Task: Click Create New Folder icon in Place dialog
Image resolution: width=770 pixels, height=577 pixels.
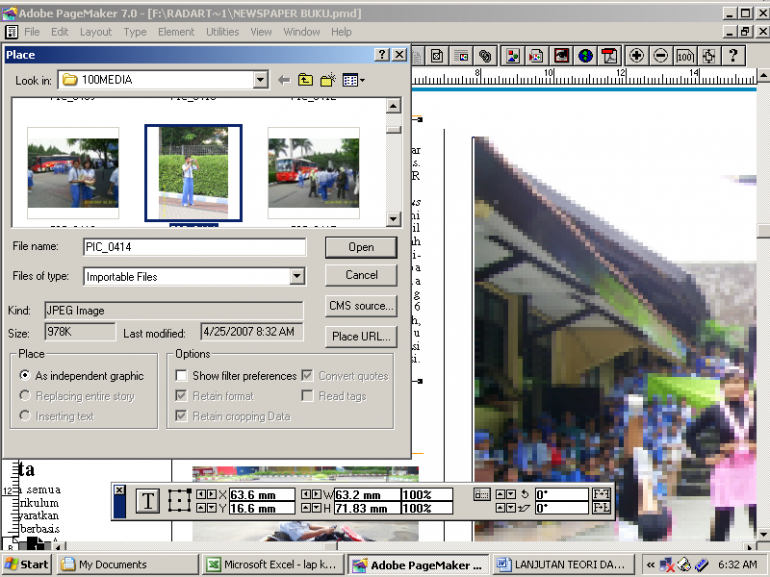Action: pyautogui.click(x=327, y=80)
